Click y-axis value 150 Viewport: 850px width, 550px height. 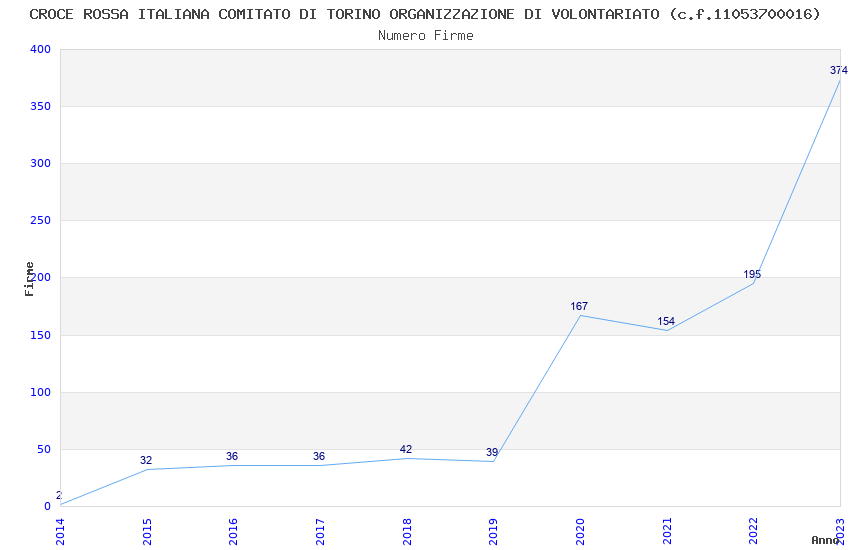coord(40,335)
